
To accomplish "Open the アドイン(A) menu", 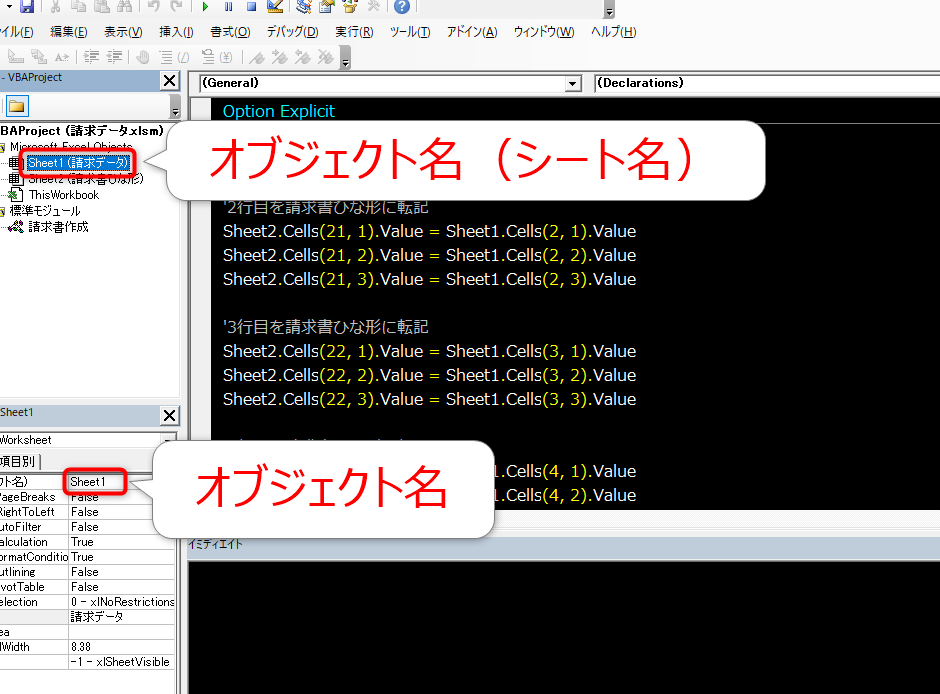I will point(472,32).
